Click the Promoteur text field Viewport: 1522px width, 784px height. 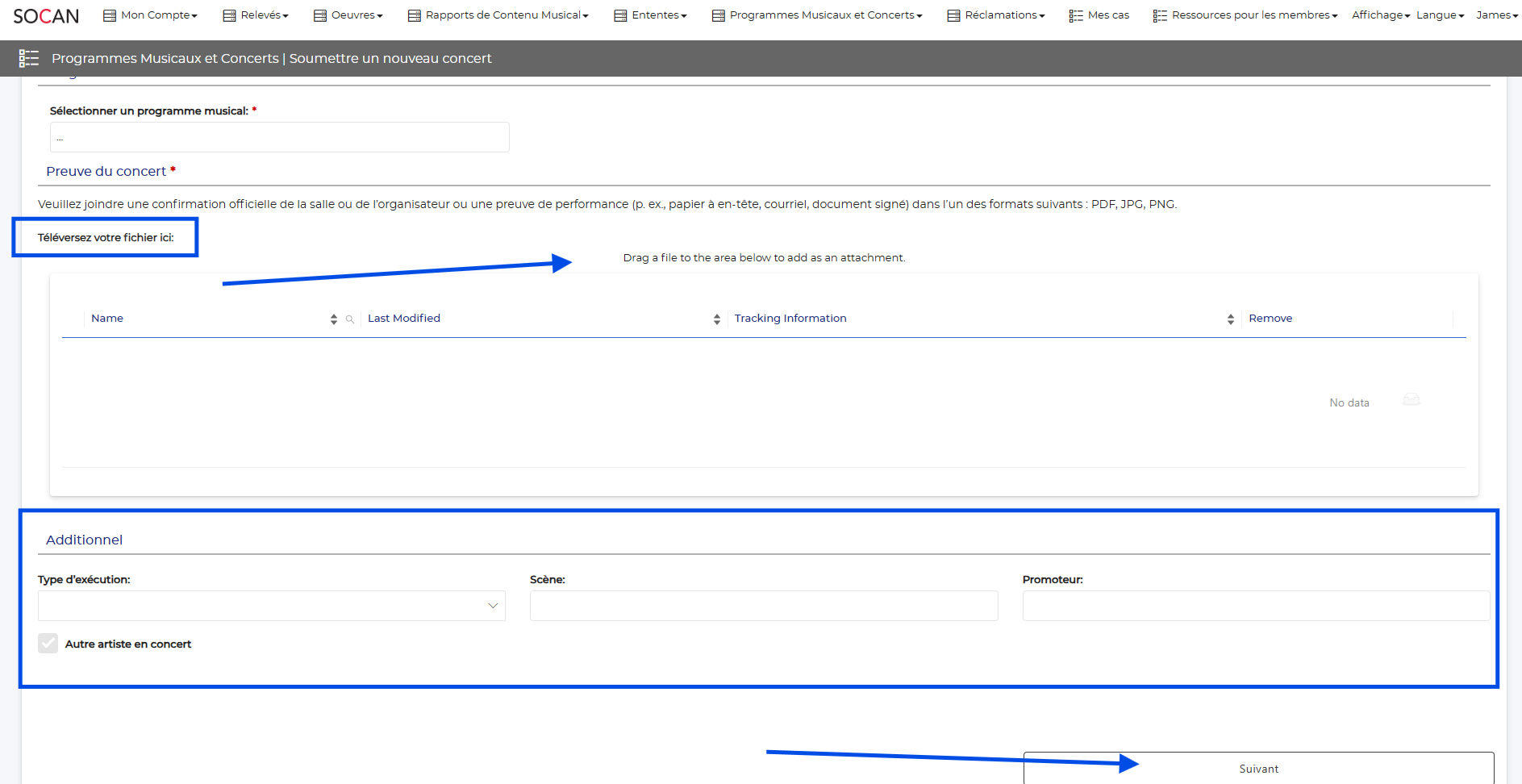[x=1255, y=606]
